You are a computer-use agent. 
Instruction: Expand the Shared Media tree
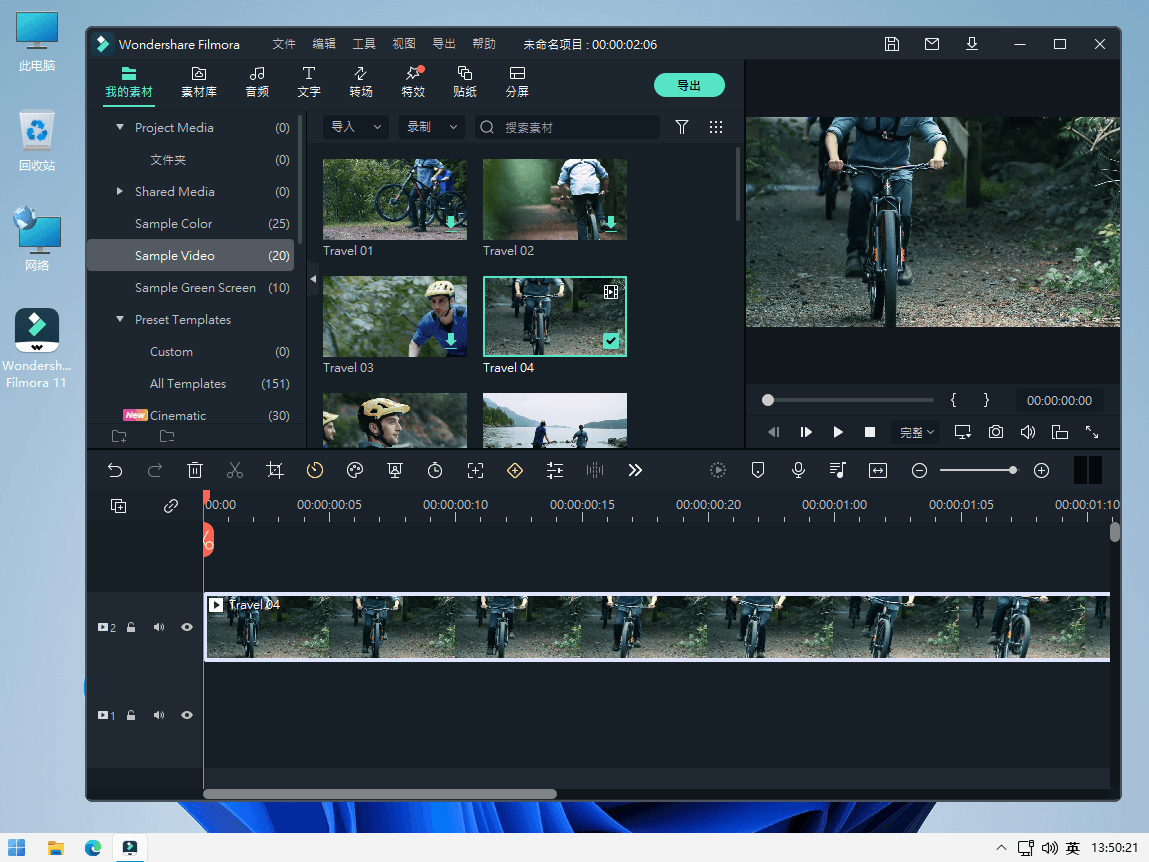click(x=119, y=191)
